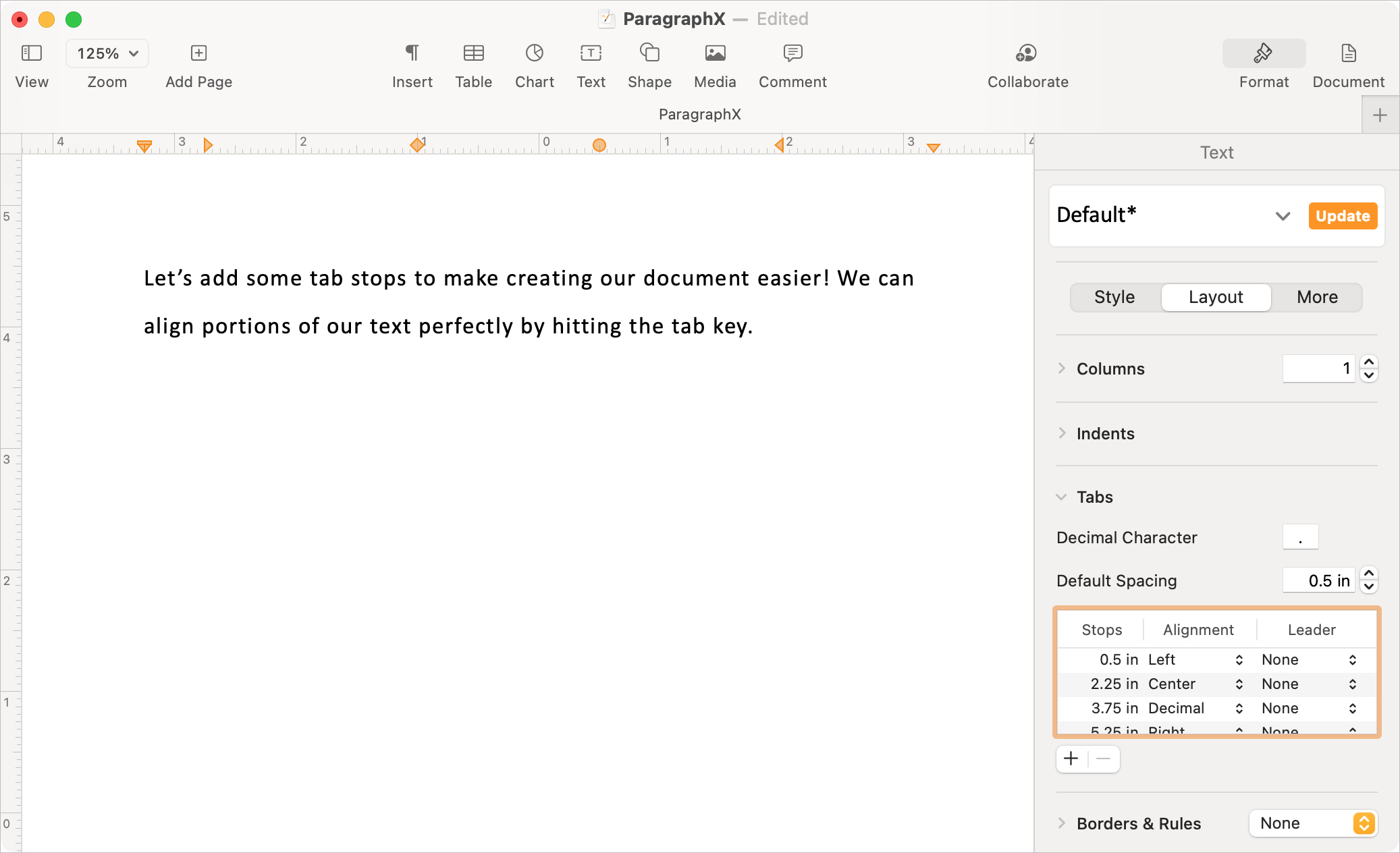
Task: Click the Alignment column header
Action: [x=1198, y=630]
